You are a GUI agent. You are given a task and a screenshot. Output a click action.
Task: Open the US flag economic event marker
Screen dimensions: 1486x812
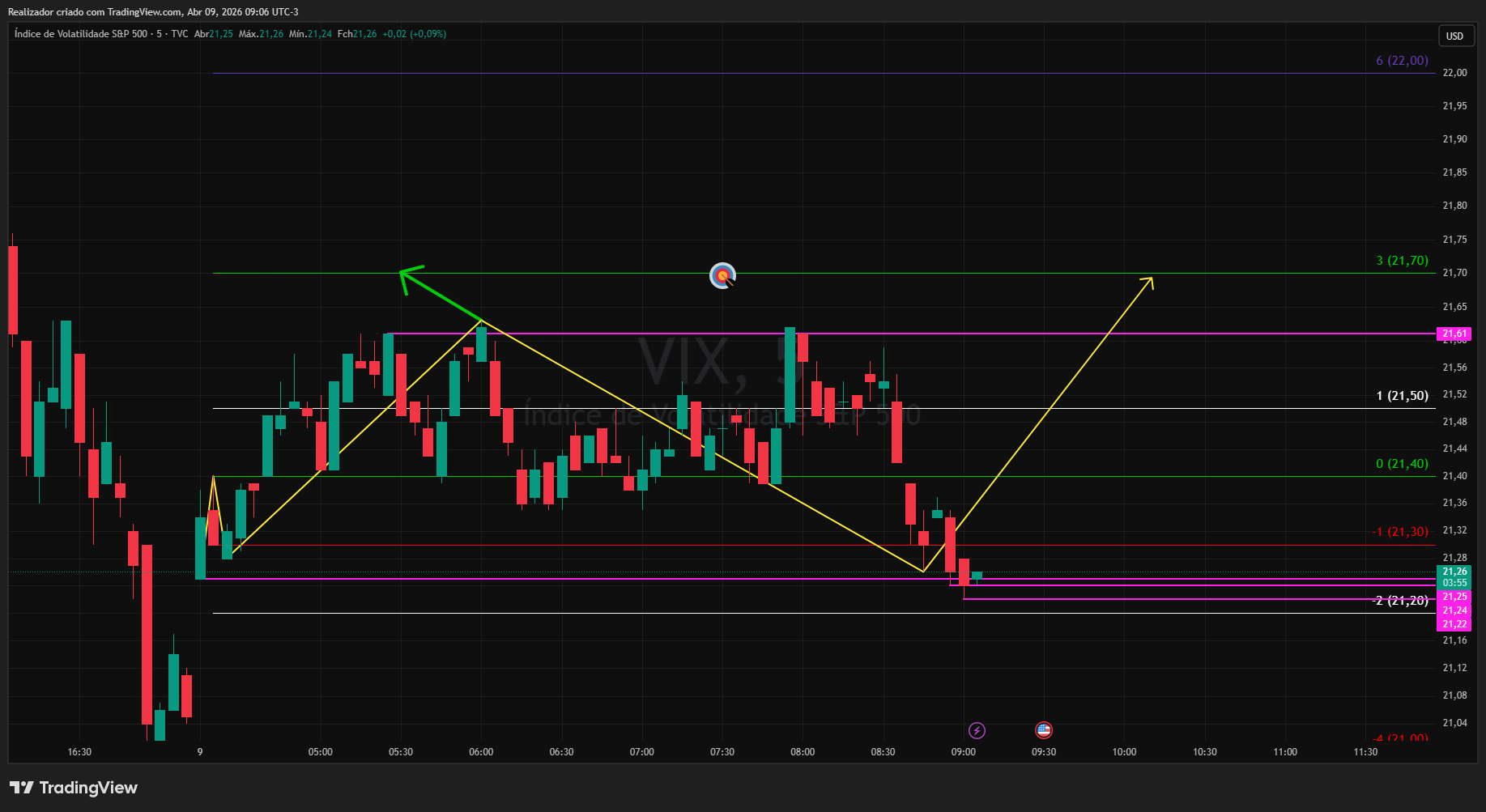(x=1044, y=730)
